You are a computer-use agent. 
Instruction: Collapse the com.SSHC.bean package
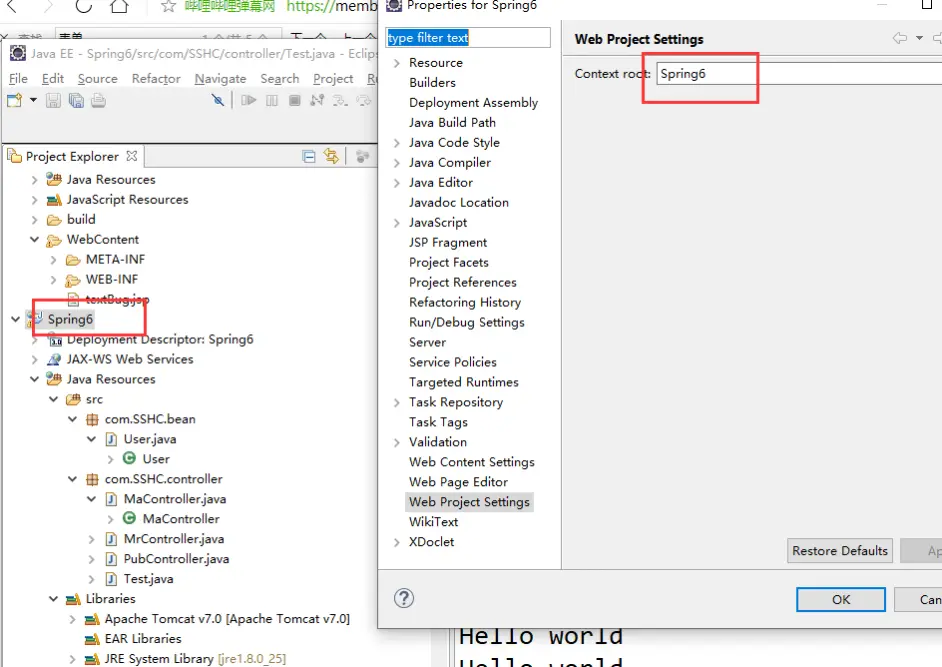coord(72,419)
